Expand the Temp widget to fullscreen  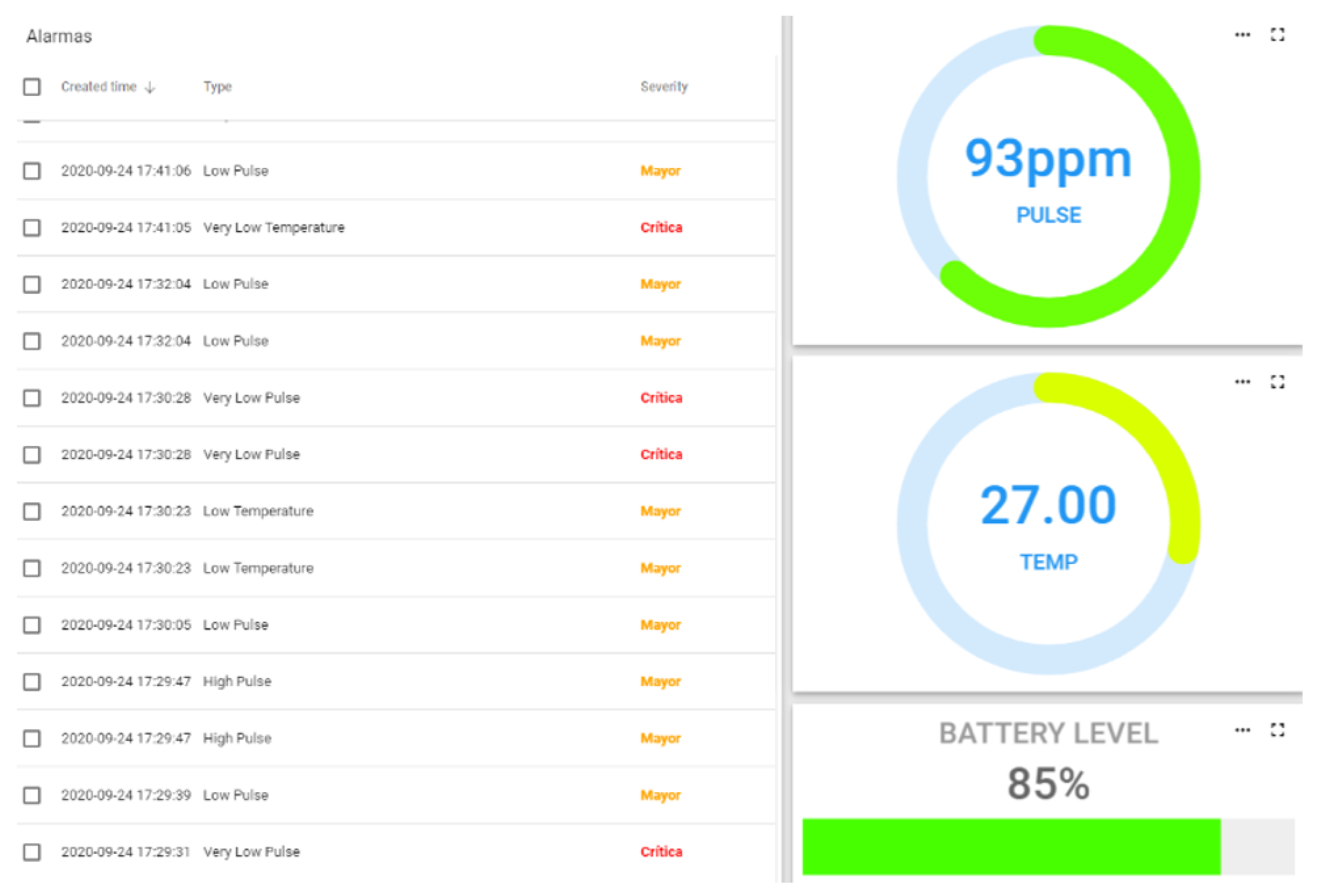coord(1277,382)
